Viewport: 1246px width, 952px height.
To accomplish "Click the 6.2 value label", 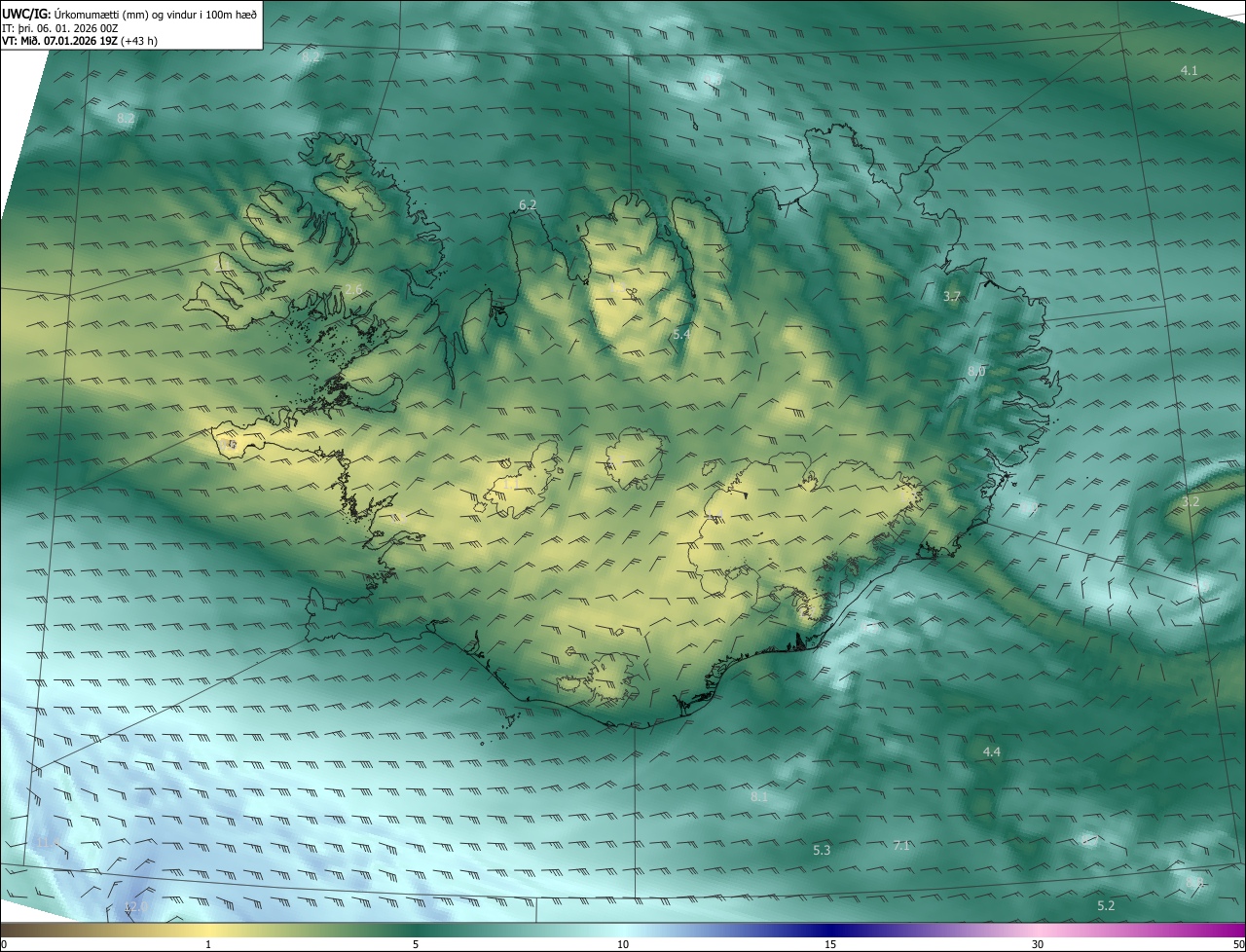I will 528,205.
